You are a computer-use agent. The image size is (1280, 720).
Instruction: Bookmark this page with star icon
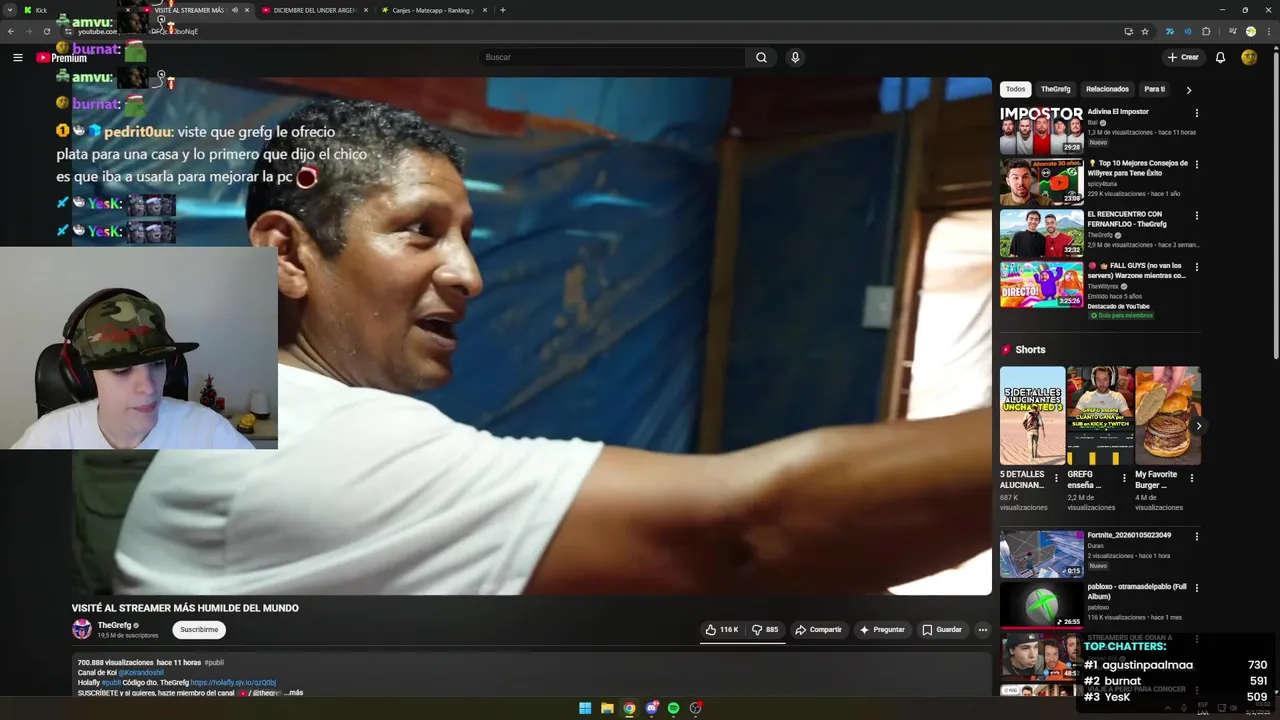[1145, 31]
